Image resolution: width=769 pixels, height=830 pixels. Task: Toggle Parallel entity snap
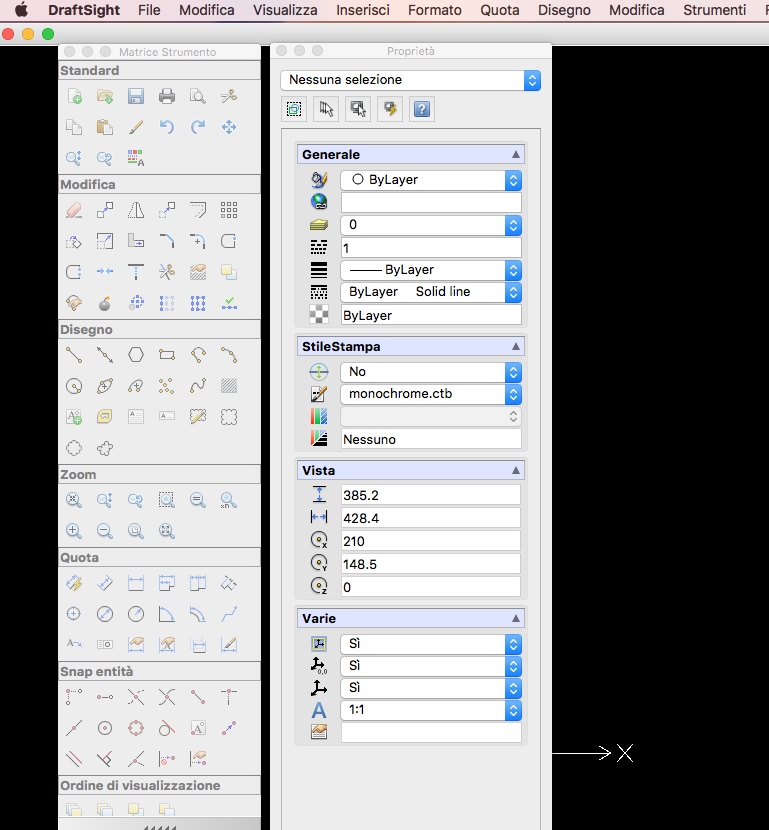point(74,759)
